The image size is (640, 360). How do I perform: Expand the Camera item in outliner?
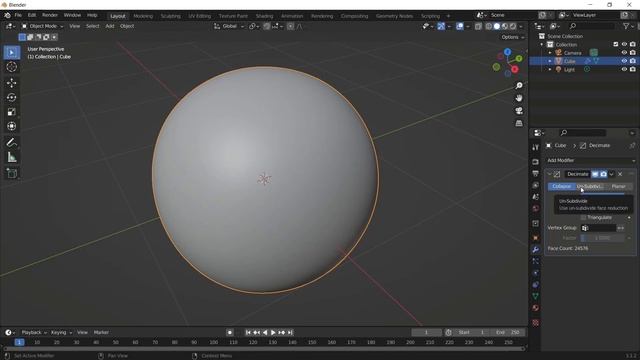(550, 53)
